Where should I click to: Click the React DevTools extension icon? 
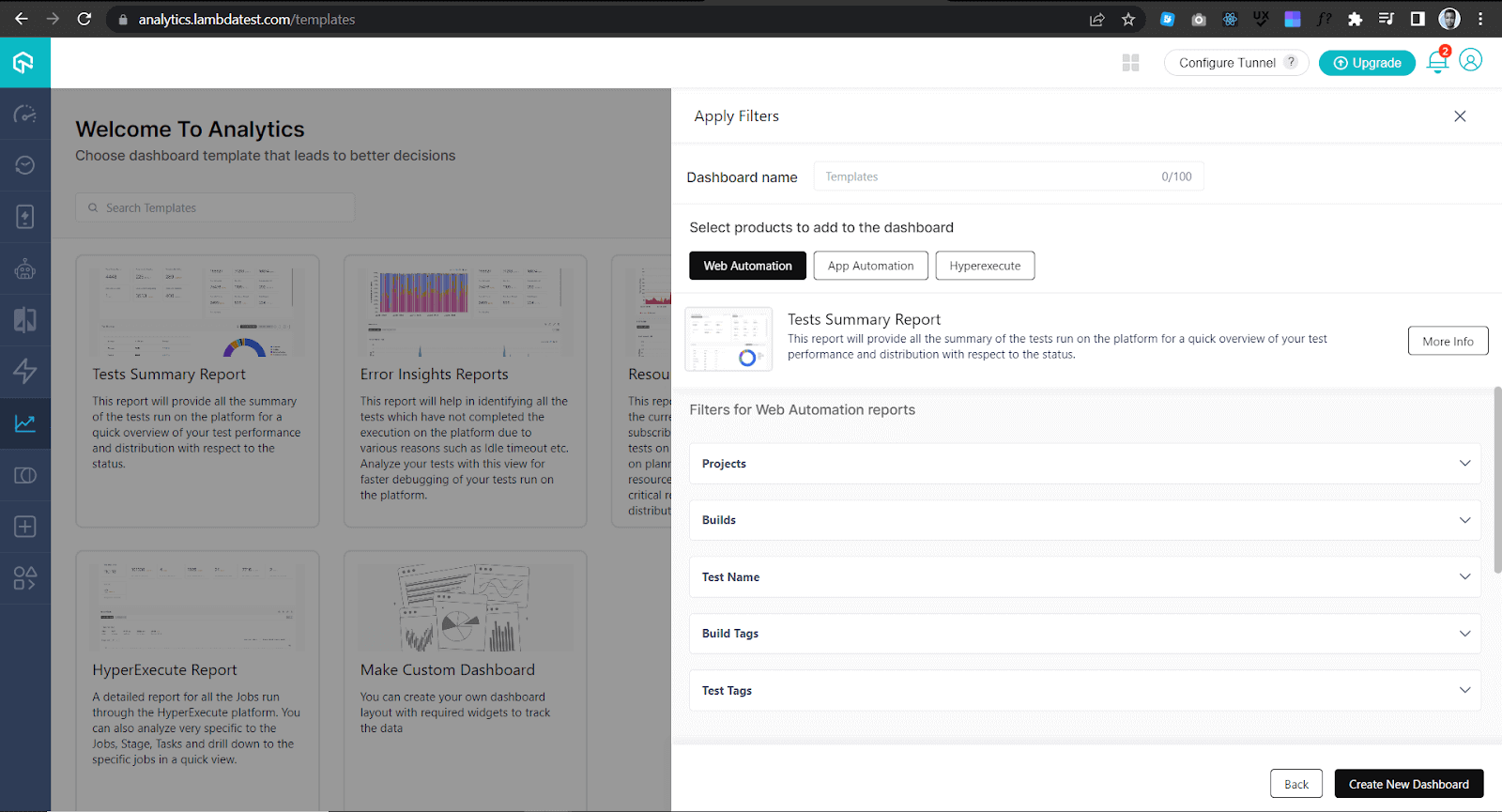click(1230, 19)
